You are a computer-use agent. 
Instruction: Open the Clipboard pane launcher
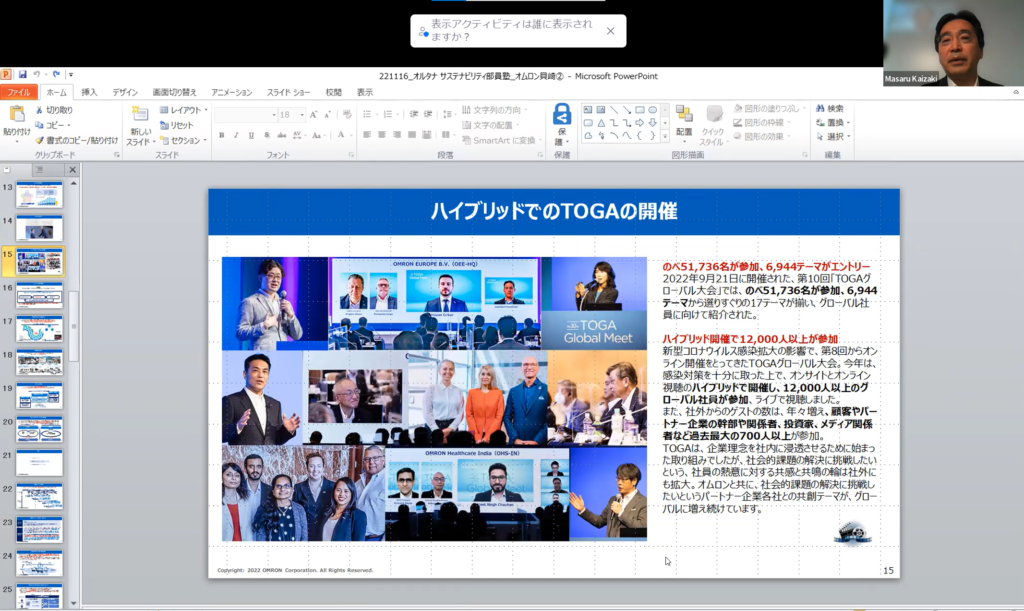(117, 155)
